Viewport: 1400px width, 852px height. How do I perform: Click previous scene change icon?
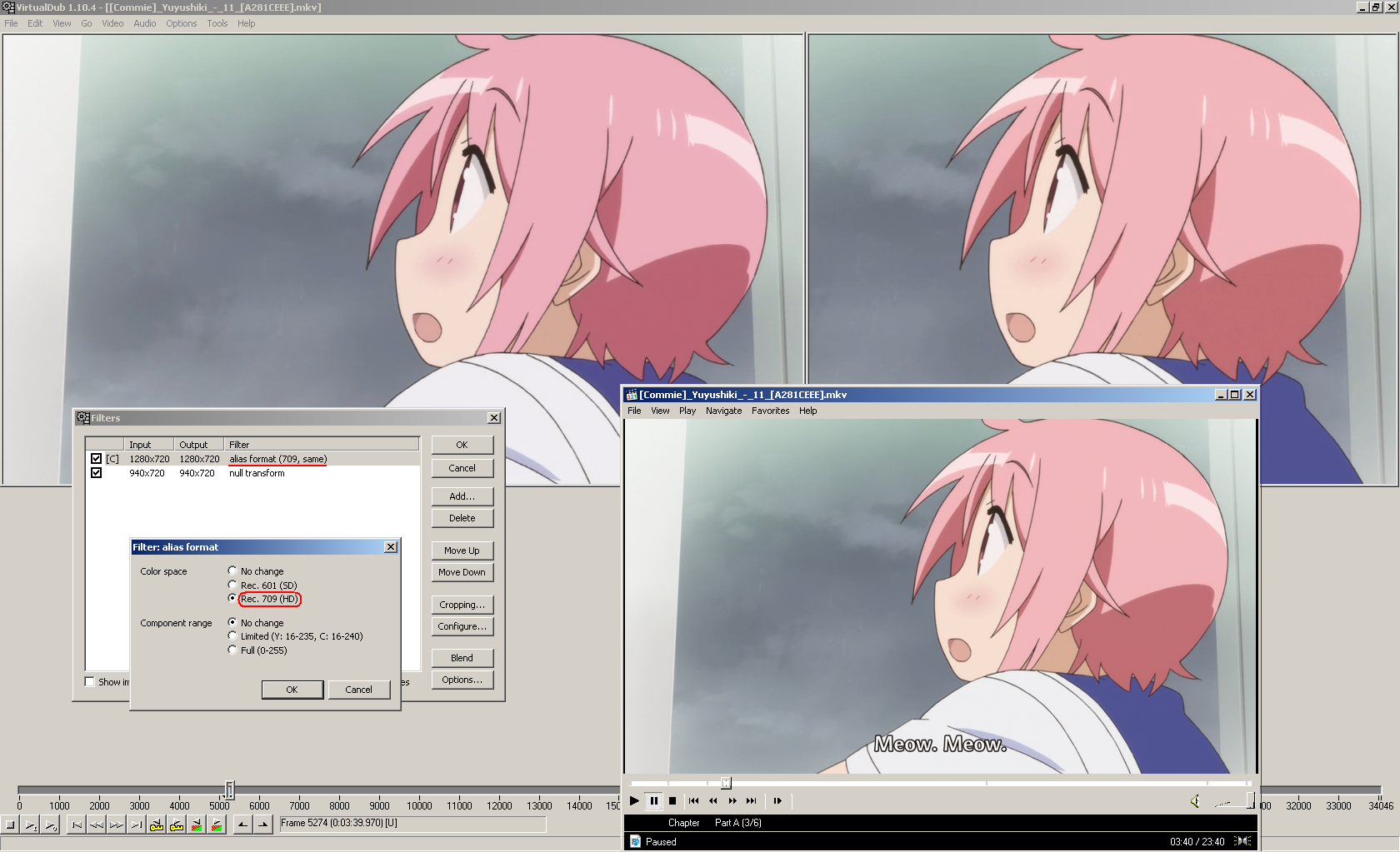point(197,825)
